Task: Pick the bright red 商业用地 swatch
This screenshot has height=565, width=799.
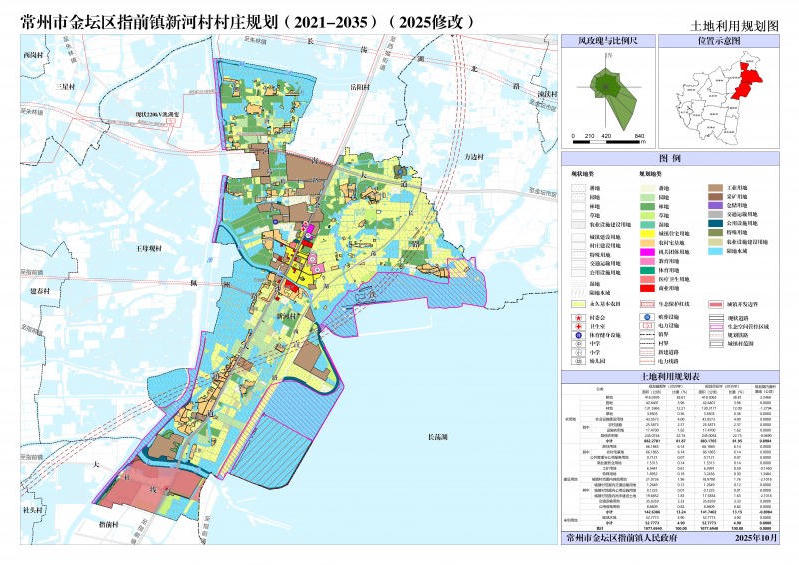Action: click(x=648, y=288)
